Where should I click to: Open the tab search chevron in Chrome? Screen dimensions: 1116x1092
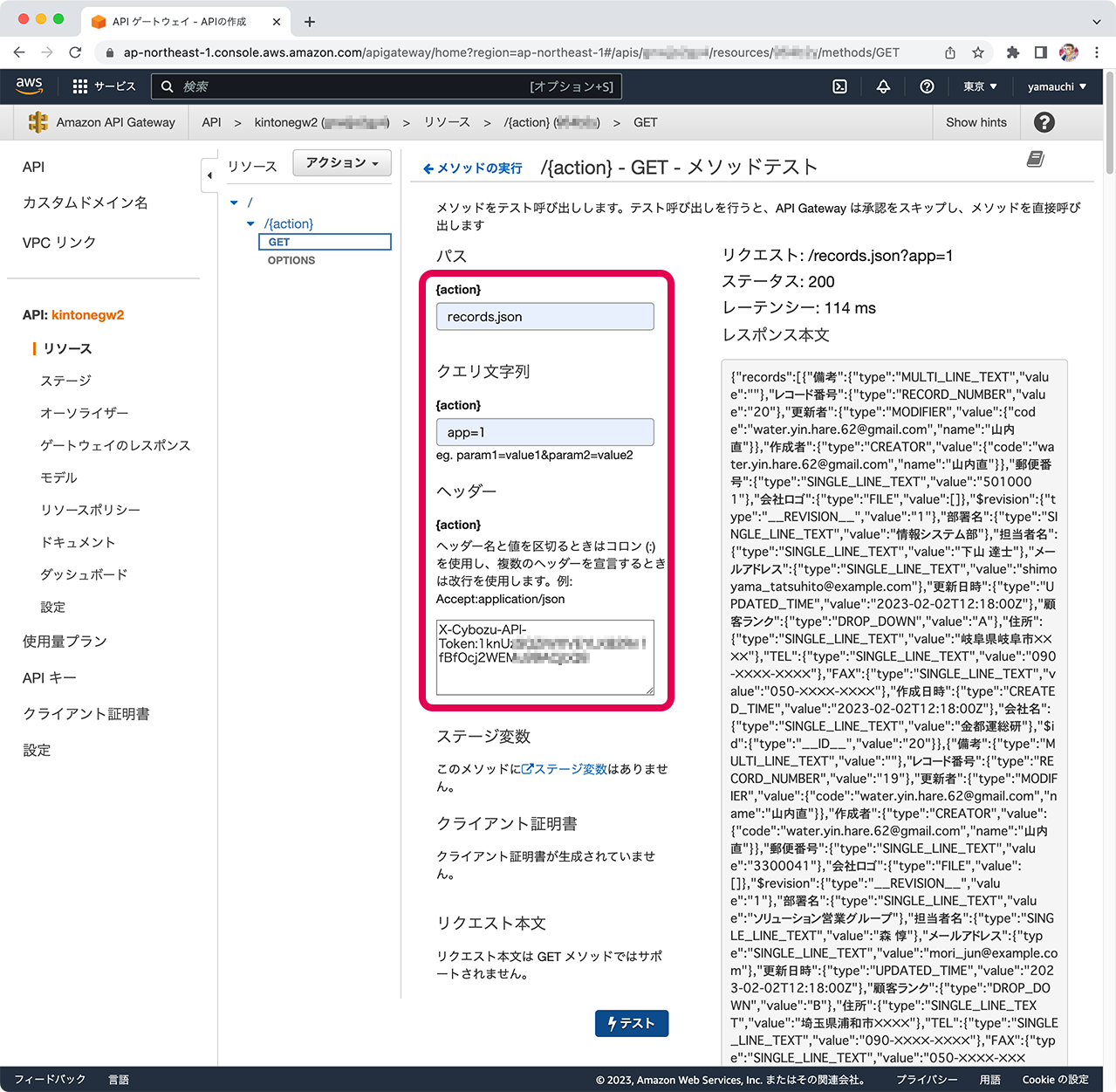pos(1097,21)
